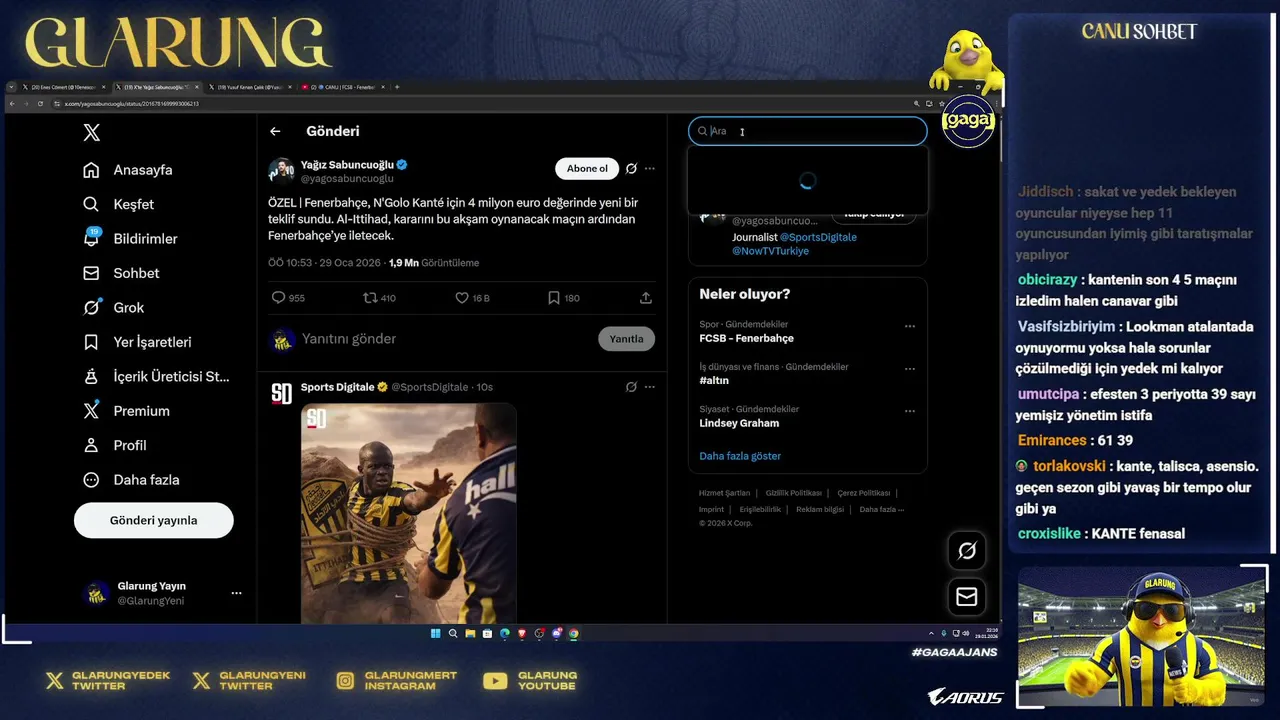Like the post with 16 B likes
The image size is (1280, 720).
(472, 298)
